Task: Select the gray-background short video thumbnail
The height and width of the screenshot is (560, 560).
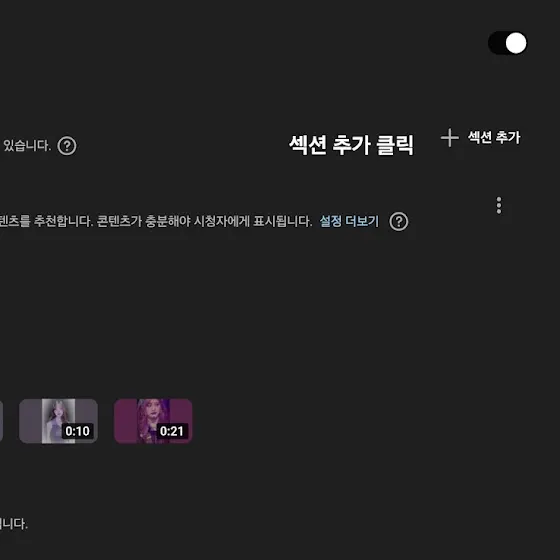Action: pos(58,421)
